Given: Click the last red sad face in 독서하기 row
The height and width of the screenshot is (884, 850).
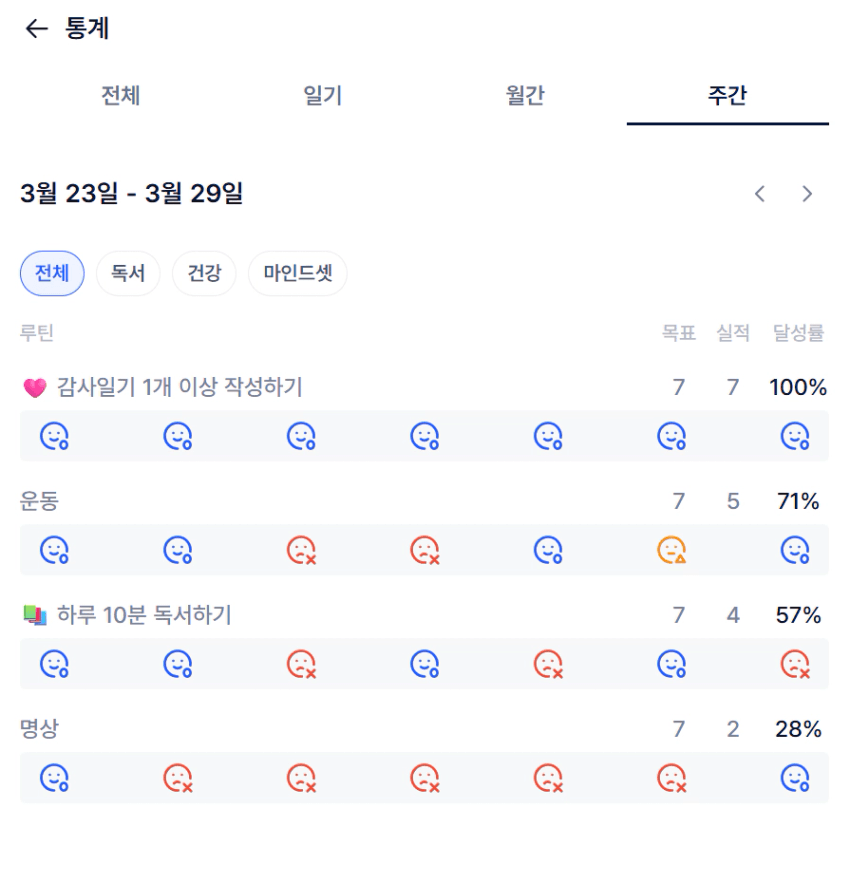Looking at the screenshot, I should click(x=795, y=664).
